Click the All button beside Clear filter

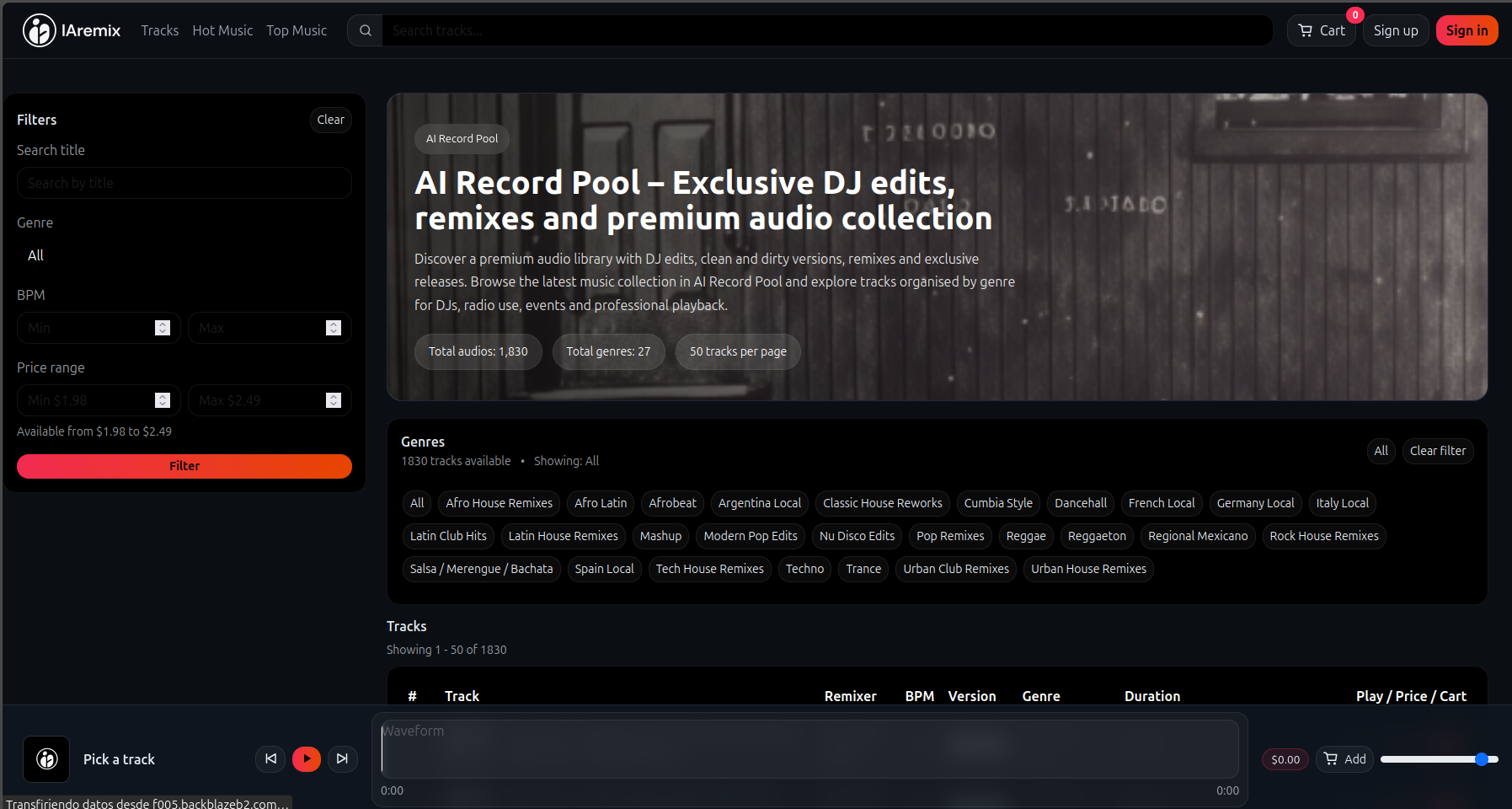point(1381,451)
